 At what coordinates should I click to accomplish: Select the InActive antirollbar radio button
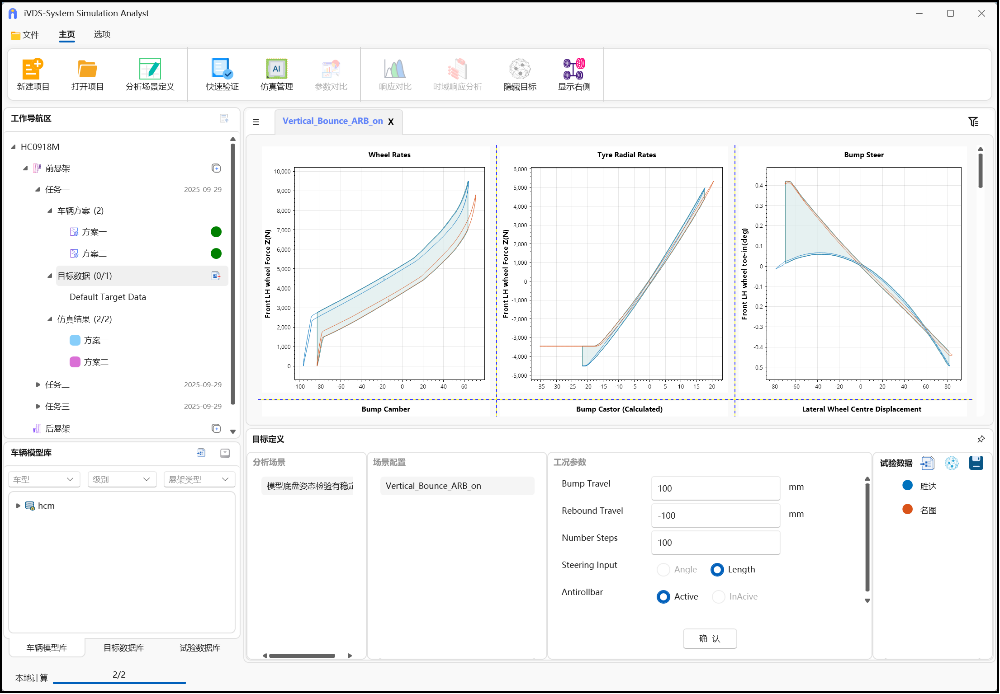coord(717,597)
